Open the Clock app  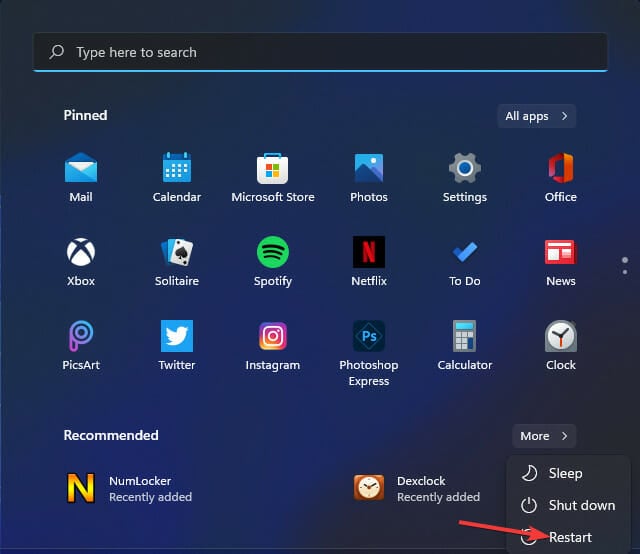coord(560,346)
